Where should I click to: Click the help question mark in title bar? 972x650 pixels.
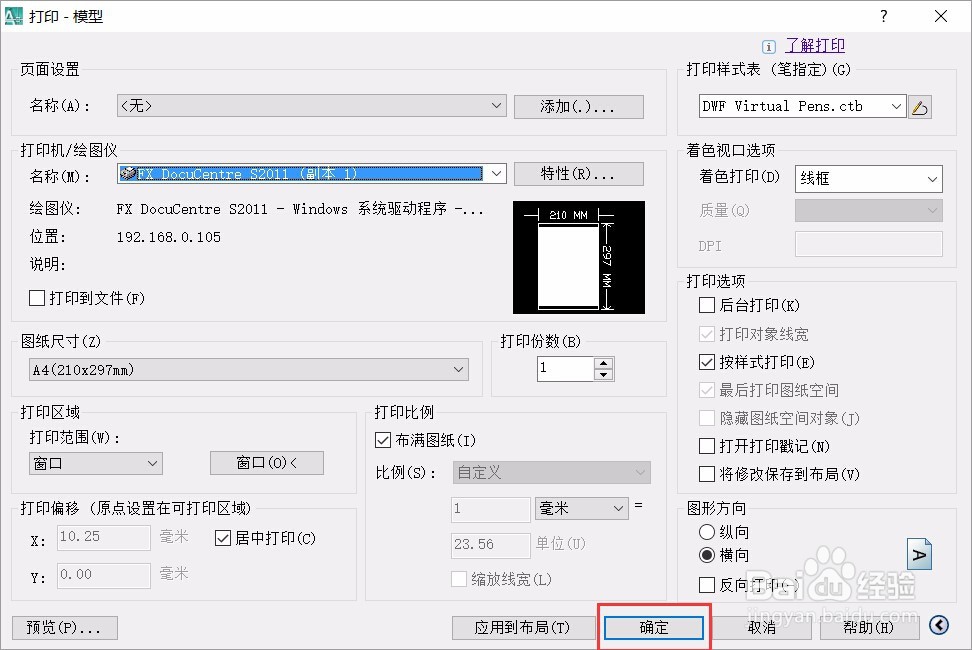(883, 16)
